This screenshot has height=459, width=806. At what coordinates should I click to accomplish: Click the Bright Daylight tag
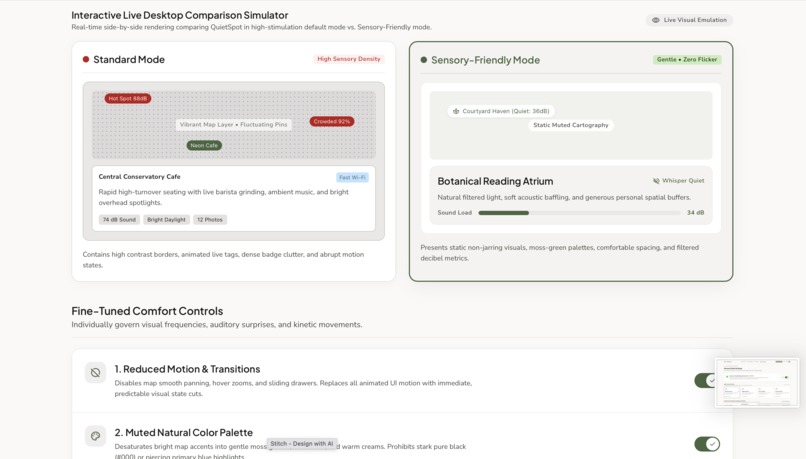(x=167, y=219)
